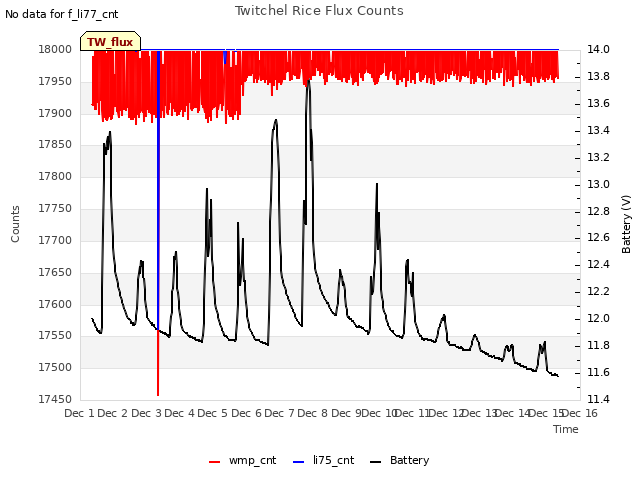Click the 17650 counts axis label
Screen dimensions: 640x480
pos(55,272)
